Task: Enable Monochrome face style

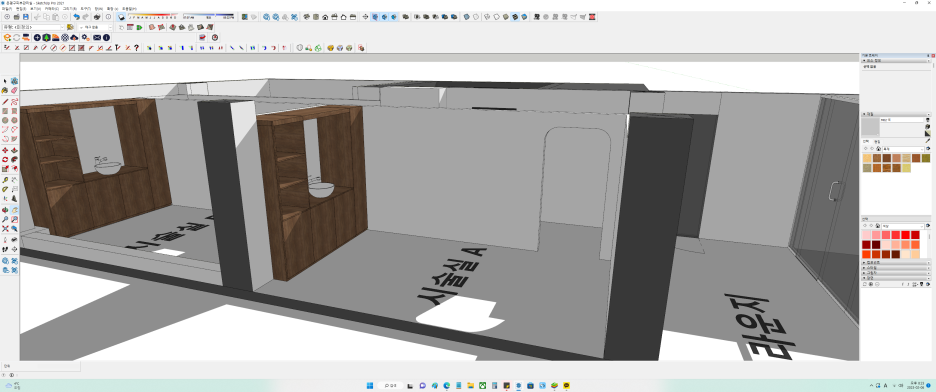Action: point(524,17)
